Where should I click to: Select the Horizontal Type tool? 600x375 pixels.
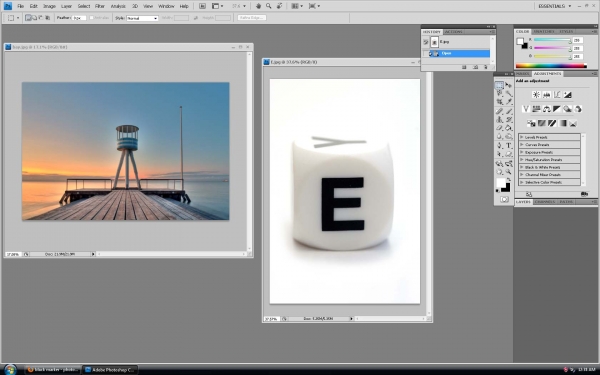click(x=509, y=146)
